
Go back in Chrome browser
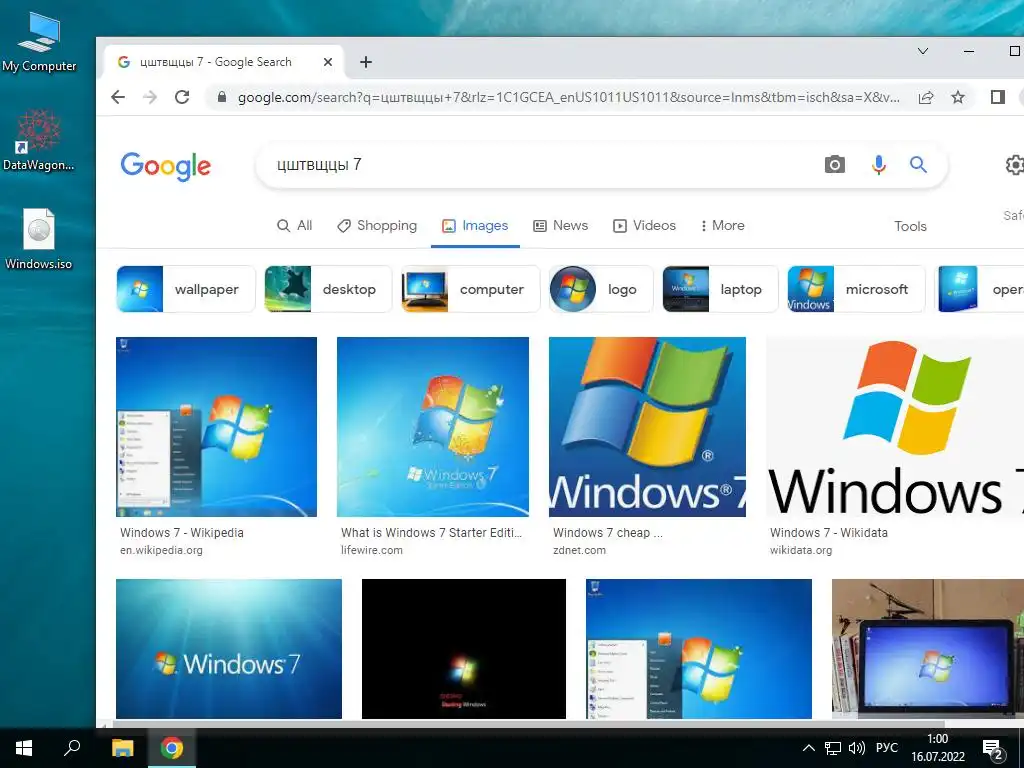click(118, 97)
